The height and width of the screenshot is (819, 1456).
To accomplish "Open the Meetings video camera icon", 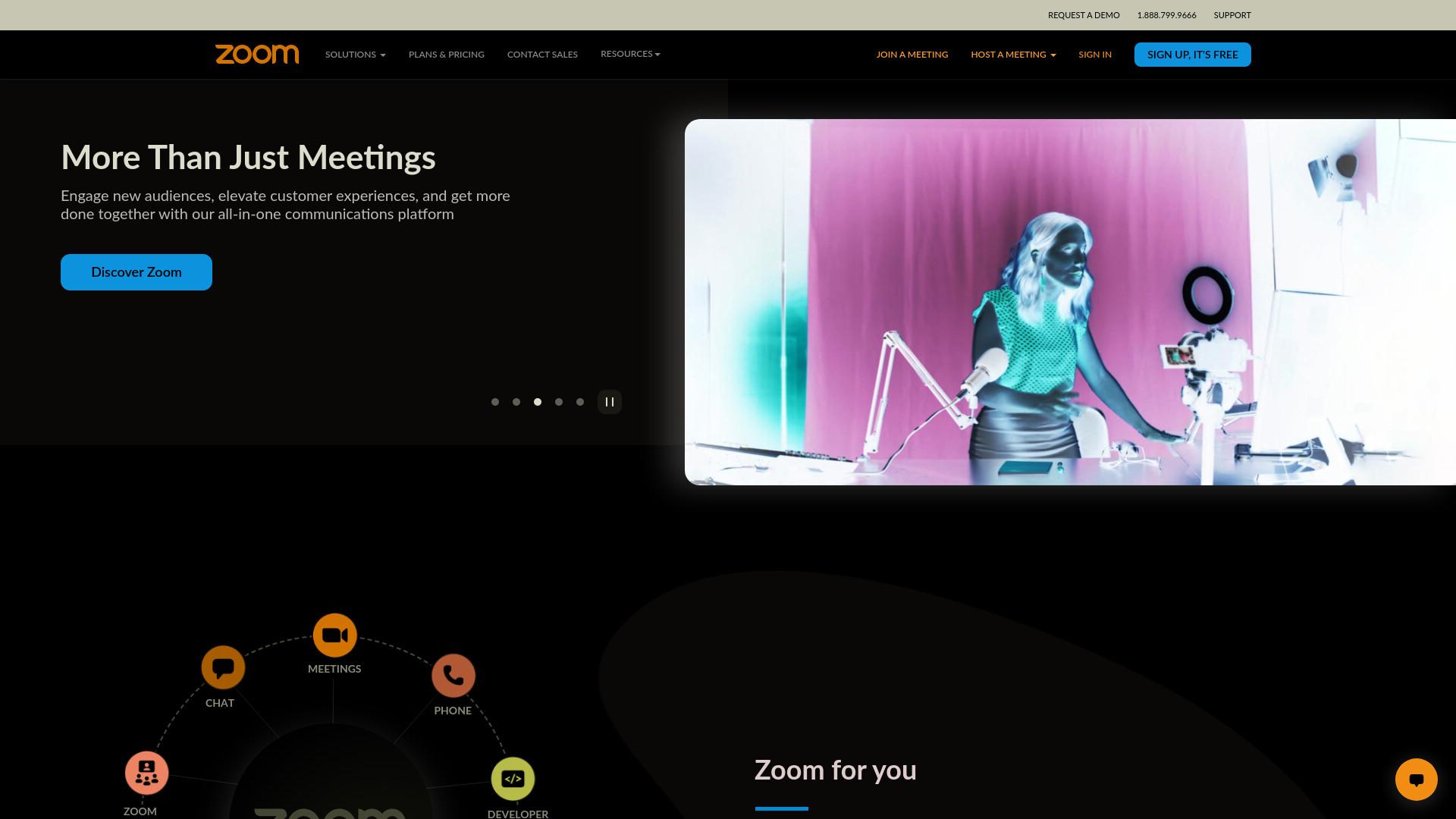I will (x=334, y=635).
